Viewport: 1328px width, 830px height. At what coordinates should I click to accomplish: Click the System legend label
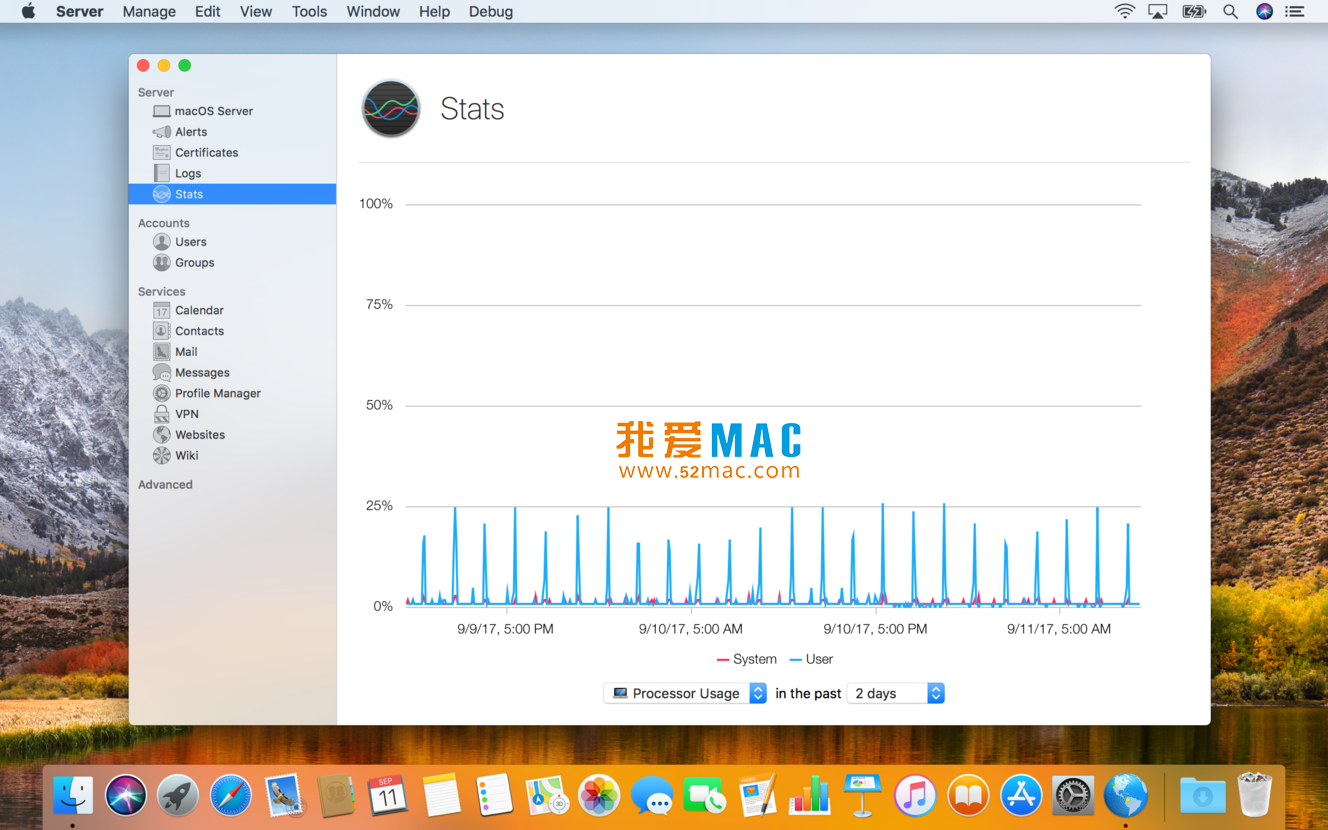754,659
